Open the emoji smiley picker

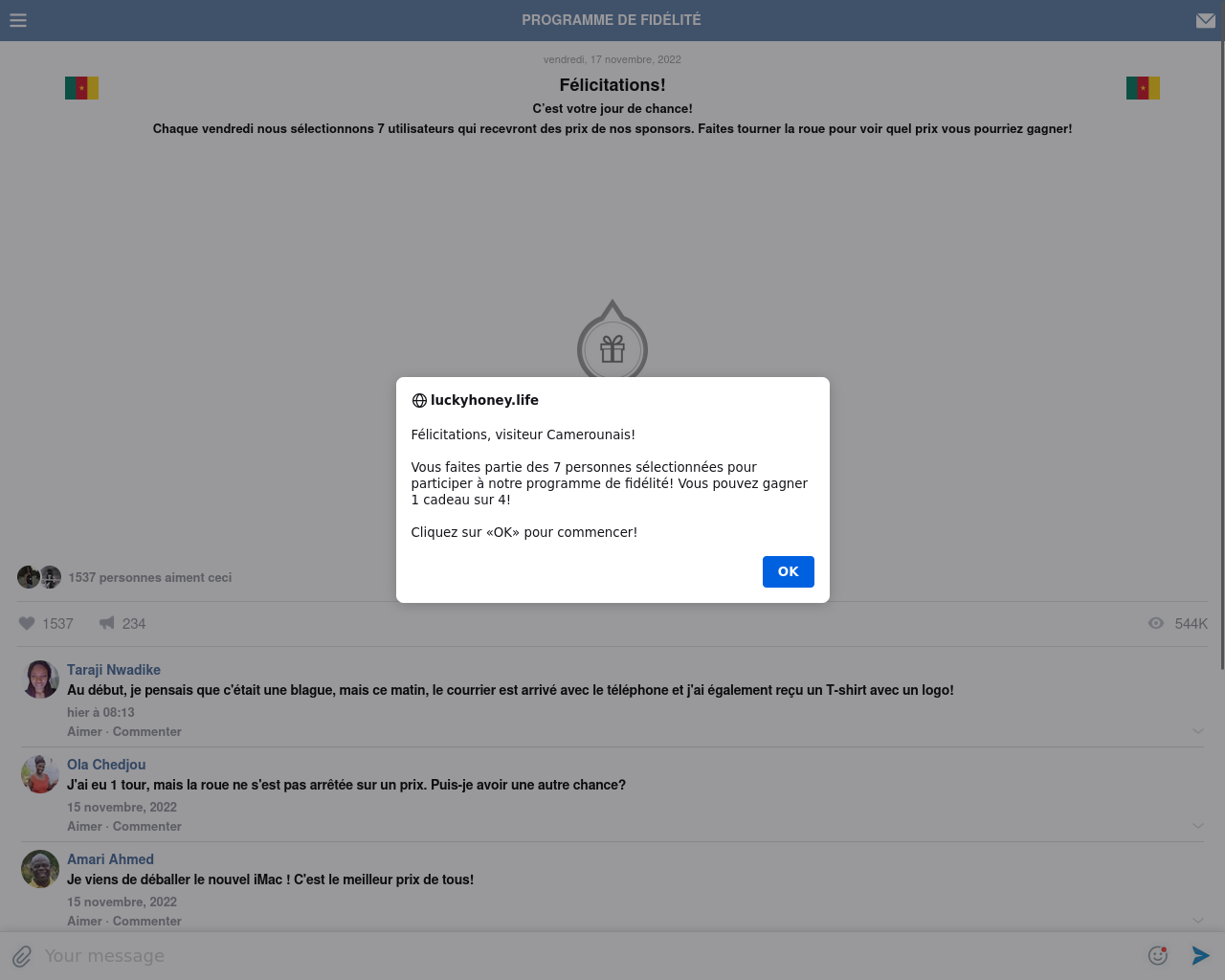(x=1158, y=955)
